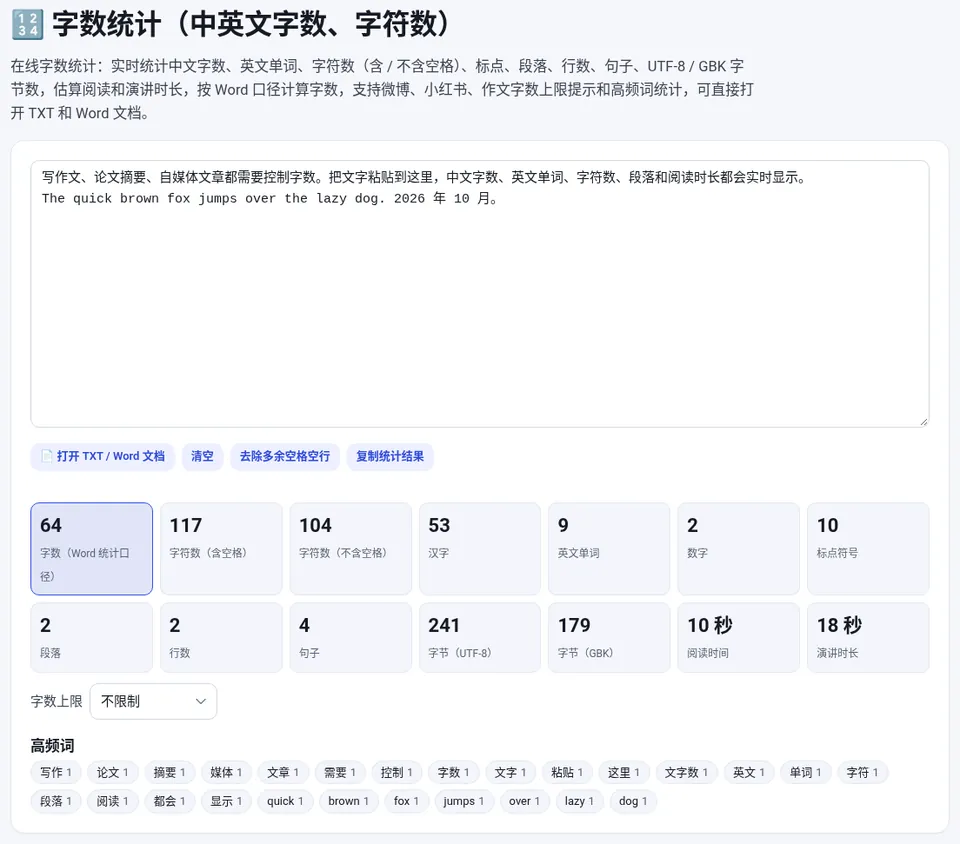Select the 241 字节 UTF-8 card

pos(480,638)
